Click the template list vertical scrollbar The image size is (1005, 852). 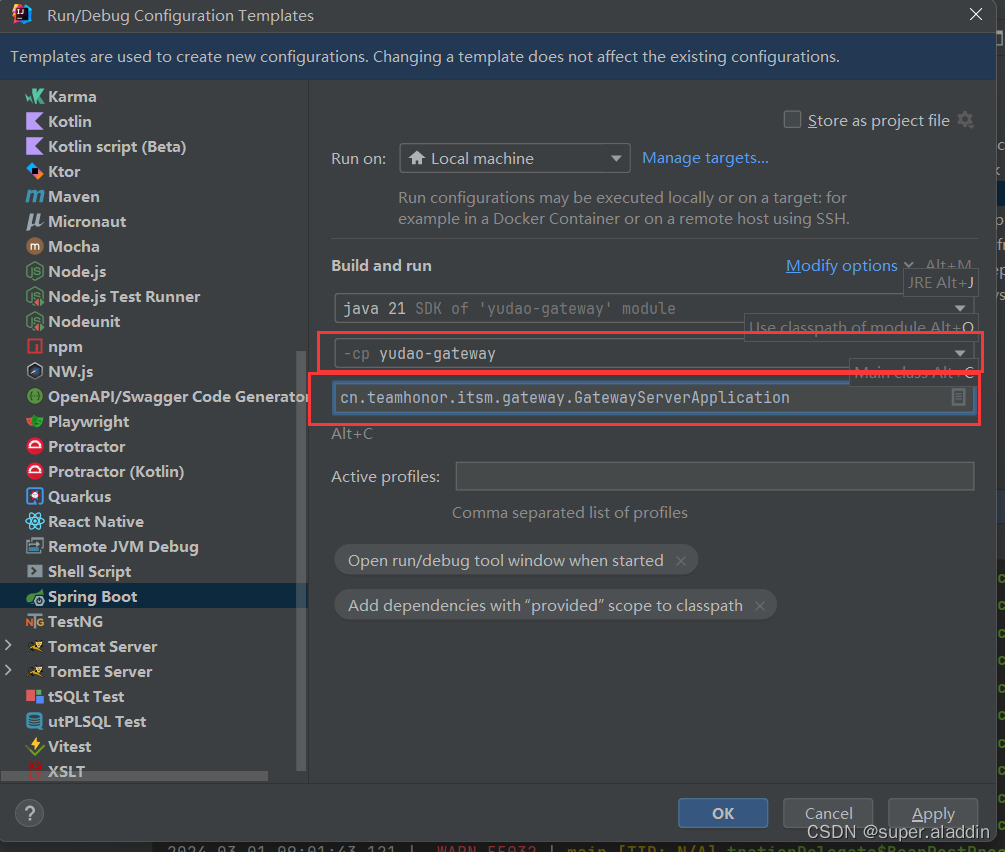coord(301,560)
